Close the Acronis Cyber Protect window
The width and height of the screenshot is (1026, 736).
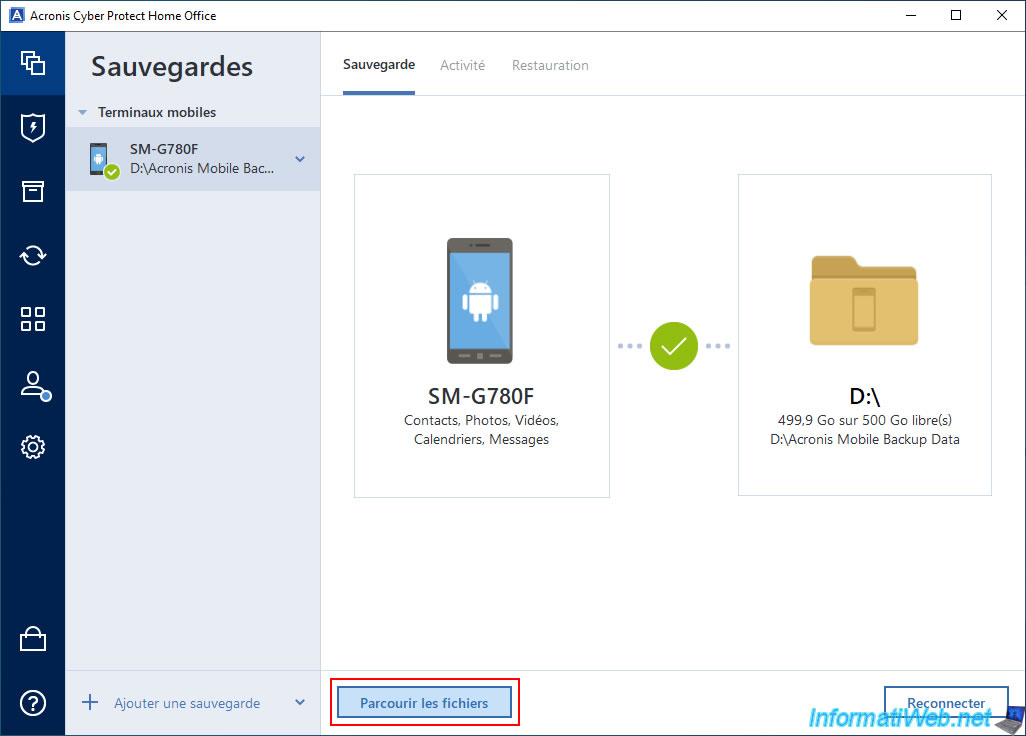(x=1002, y=15)
